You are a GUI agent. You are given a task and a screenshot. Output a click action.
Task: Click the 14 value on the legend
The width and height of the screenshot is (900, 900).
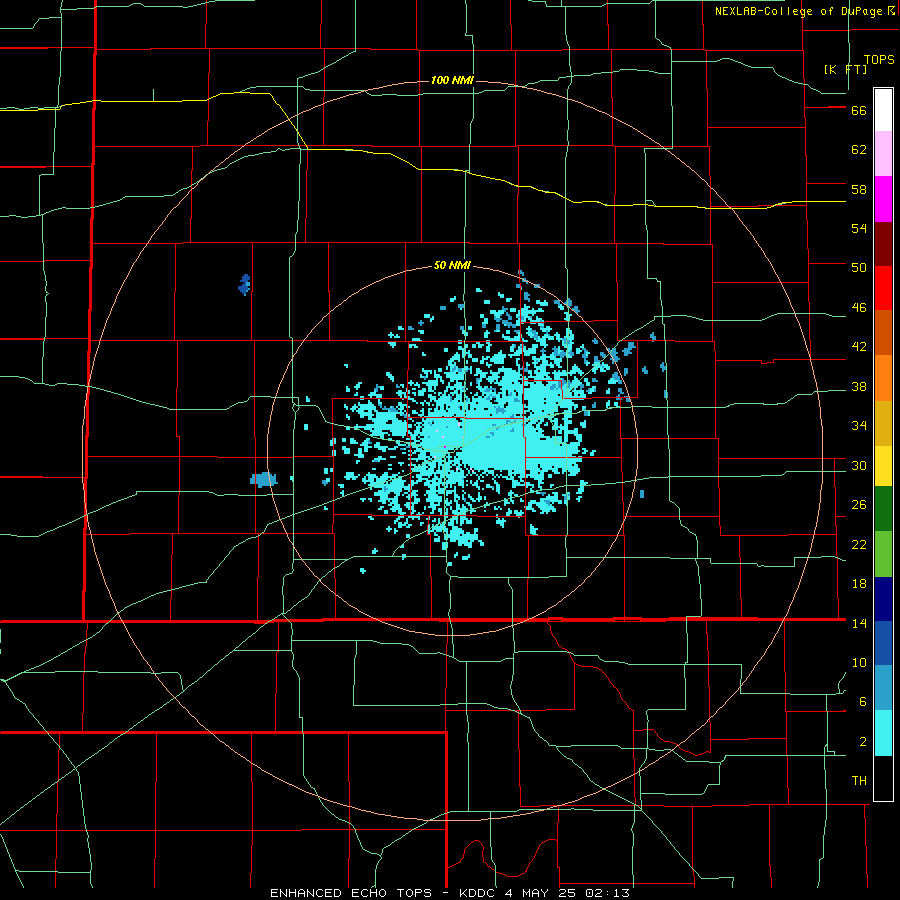pos(859,623)
